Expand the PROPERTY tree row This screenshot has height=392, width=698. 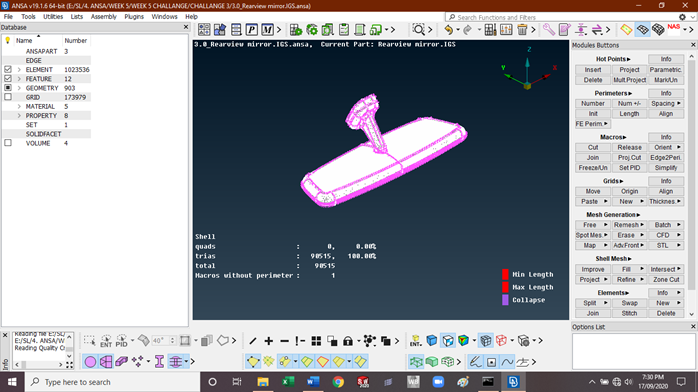pyautogui.click(x=19, y=116)
